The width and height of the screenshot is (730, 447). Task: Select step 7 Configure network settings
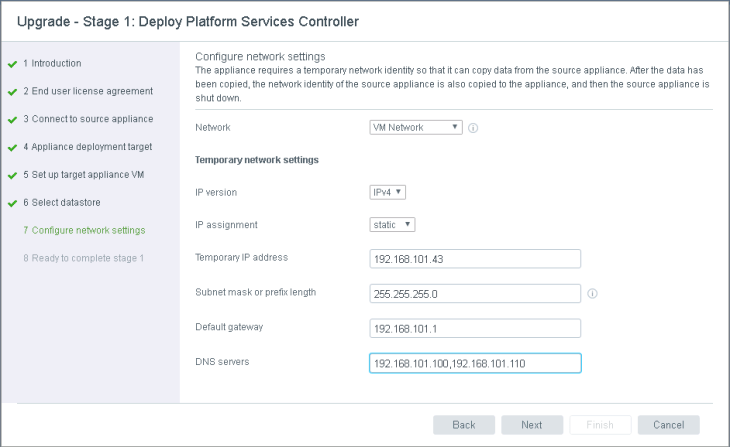click(83, 230)
